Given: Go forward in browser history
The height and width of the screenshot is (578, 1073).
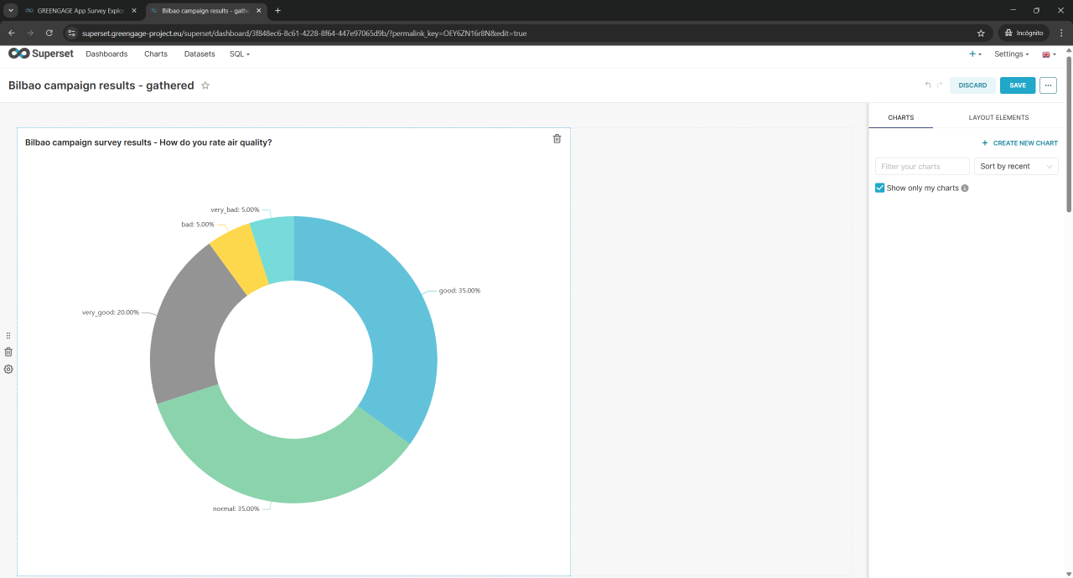Looking at the screenshot, I should (30, 33).
